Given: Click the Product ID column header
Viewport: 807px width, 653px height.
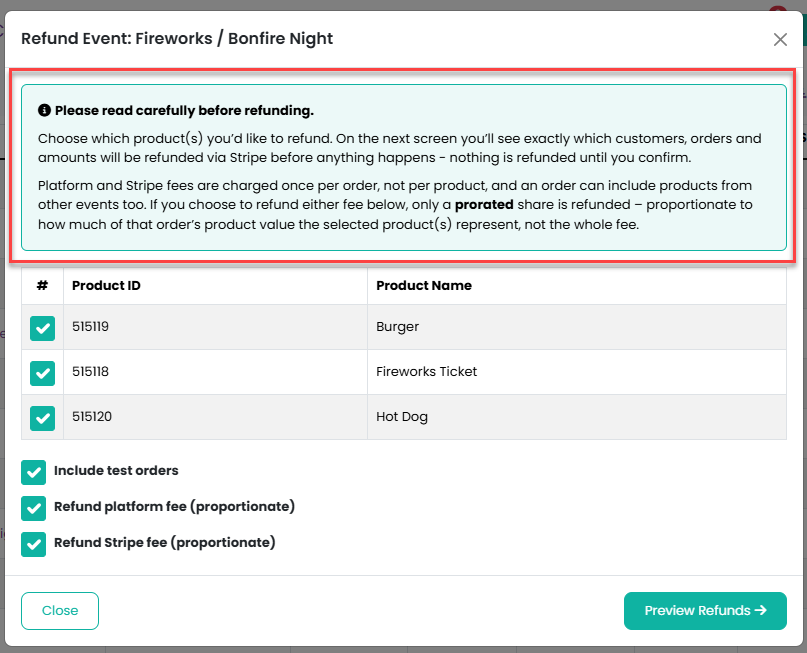Looking at the screenshot, I should click(x=215, y=286).
